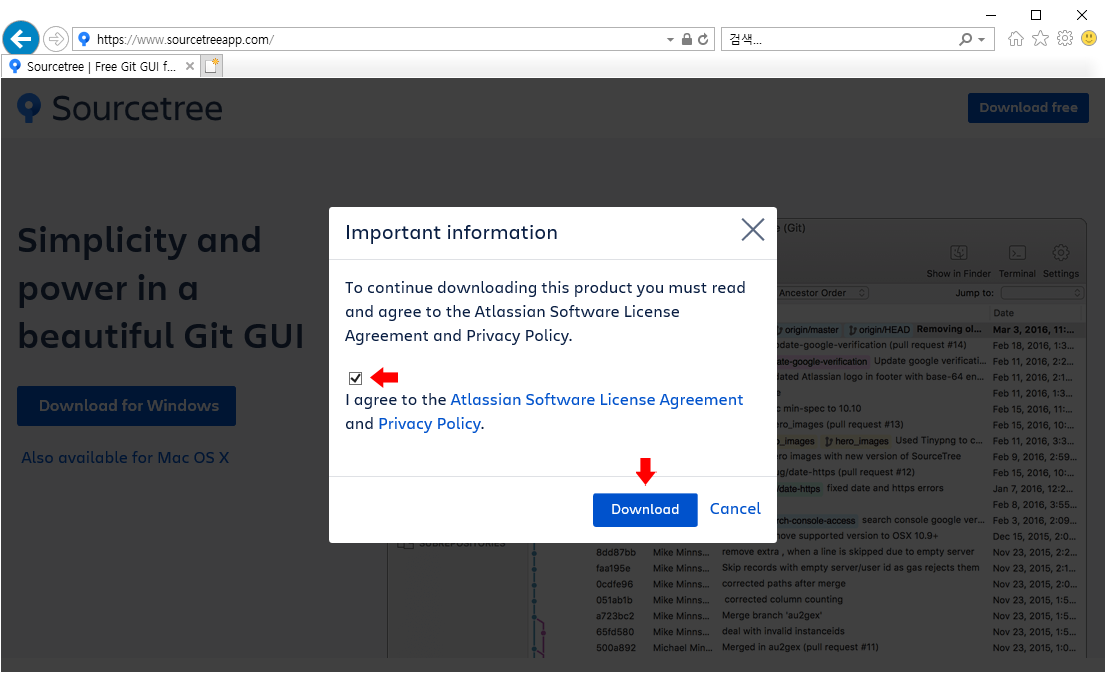The width and height of the screenshot is (1106, 673).
Task: Click the Sourcetree site icon in address bar
Action: 84,40
